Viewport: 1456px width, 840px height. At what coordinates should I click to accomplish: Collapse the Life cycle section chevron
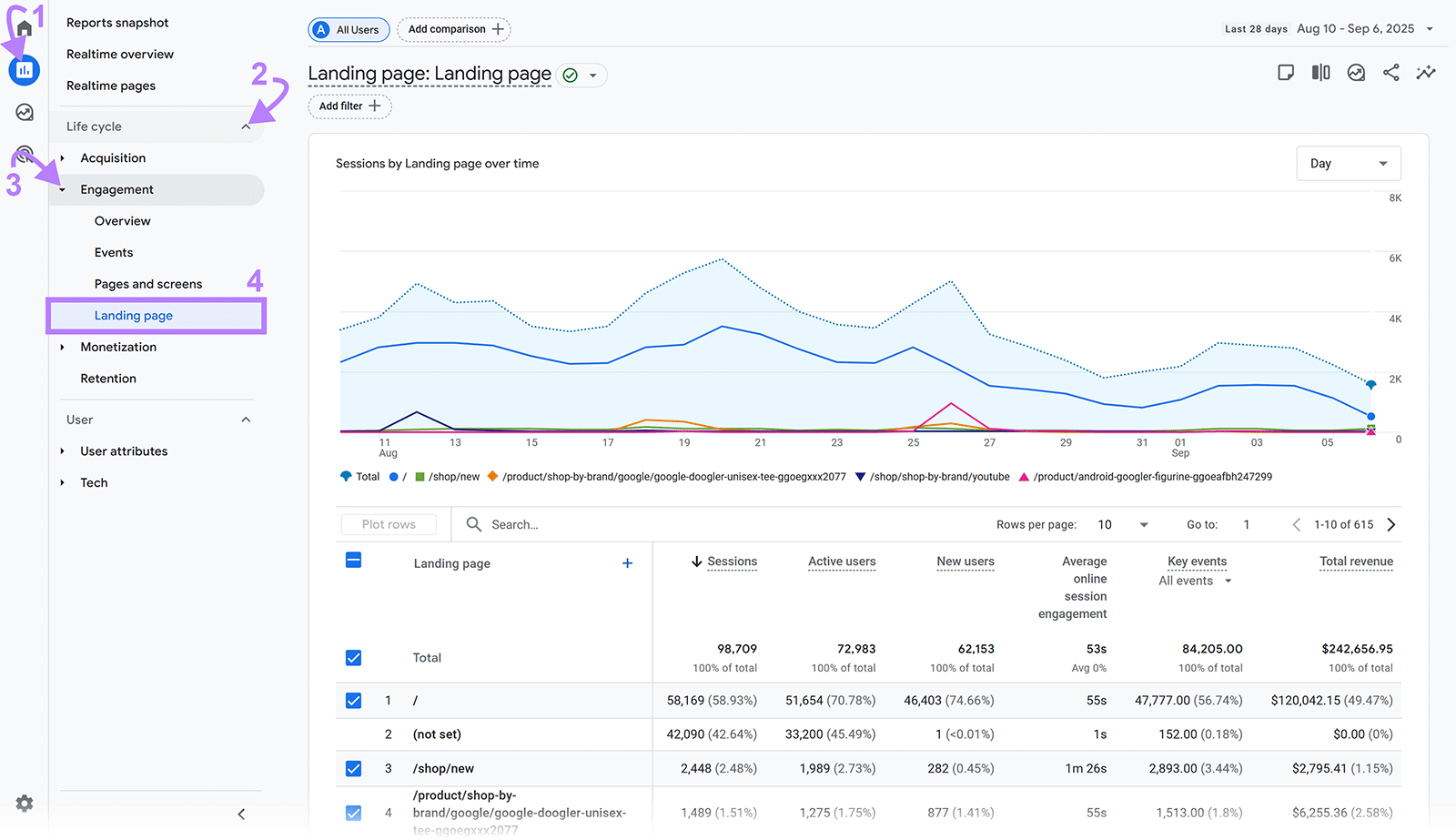245,126
